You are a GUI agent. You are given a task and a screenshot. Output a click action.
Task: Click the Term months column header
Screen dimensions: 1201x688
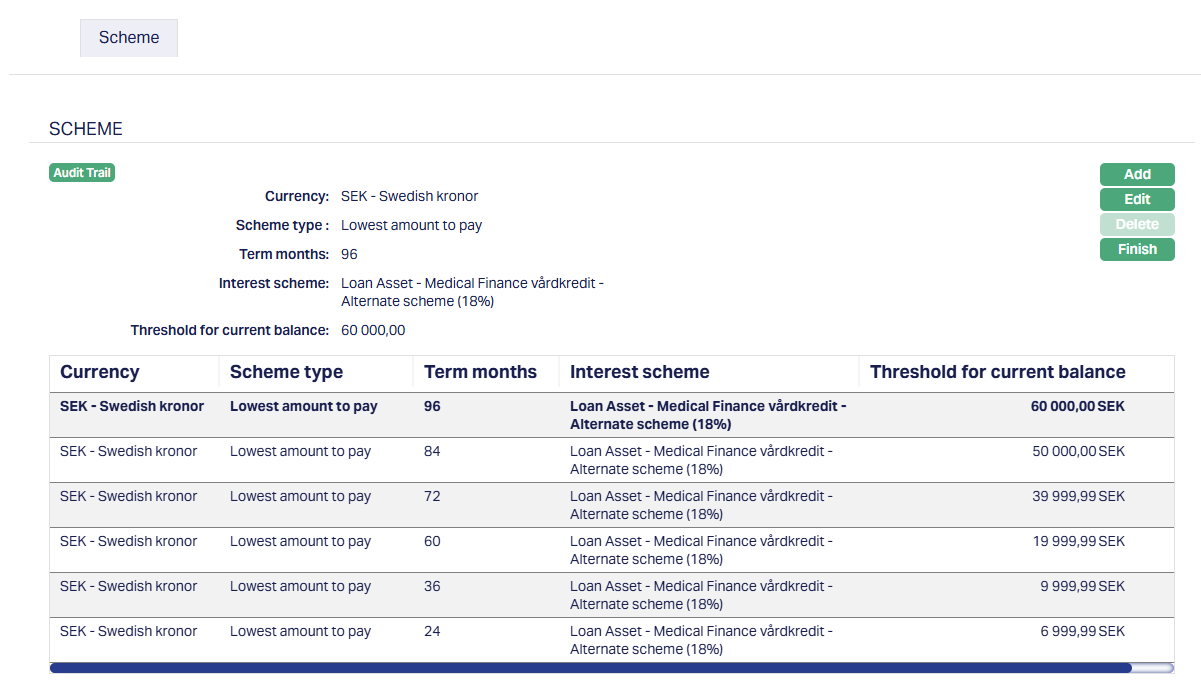[x=480, y=372]
